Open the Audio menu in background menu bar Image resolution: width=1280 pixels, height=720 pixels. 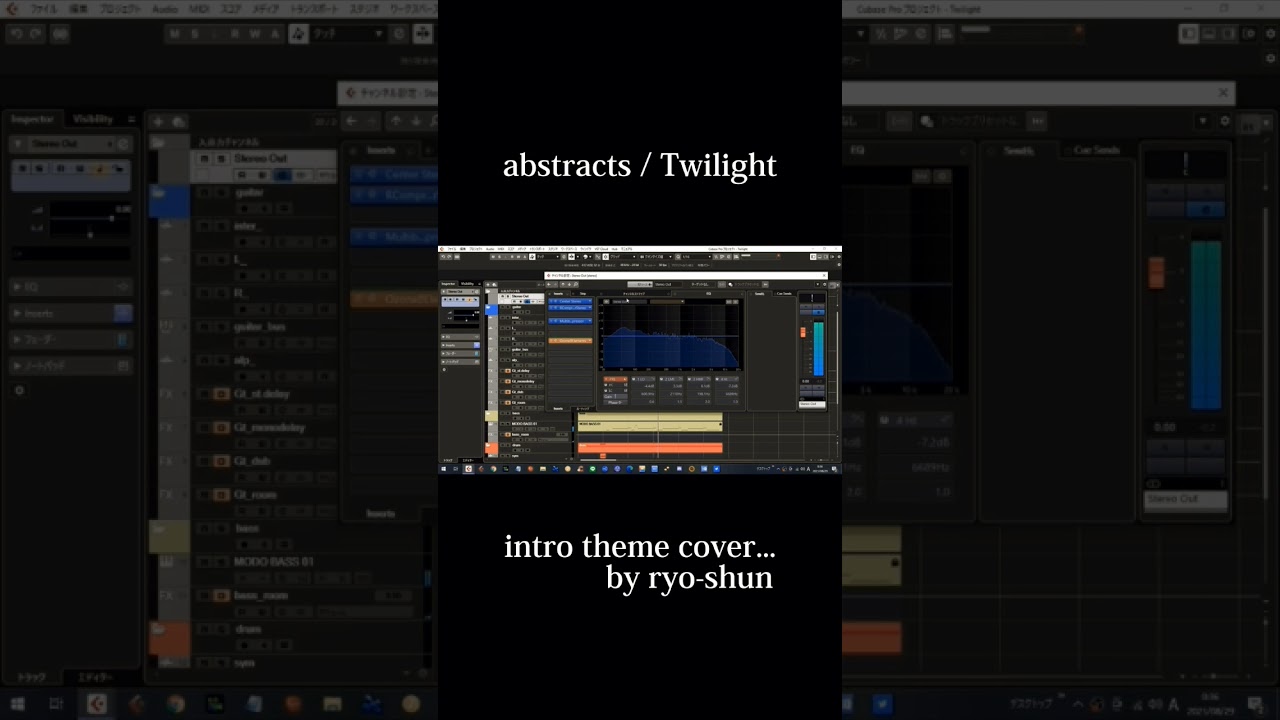(165, 9)
